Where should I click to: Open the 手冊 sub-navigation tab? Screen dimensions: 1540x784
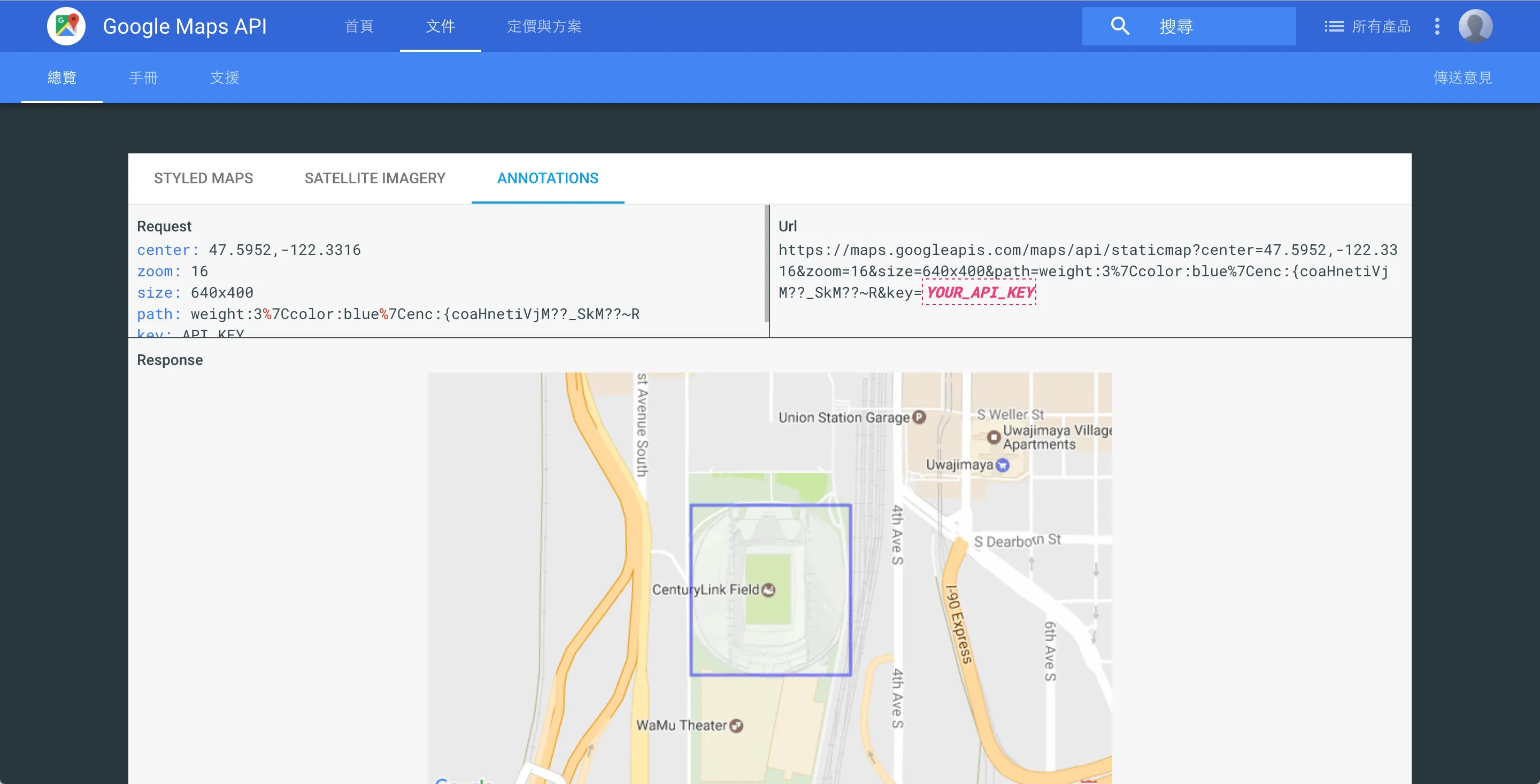[x=143, y=77]
